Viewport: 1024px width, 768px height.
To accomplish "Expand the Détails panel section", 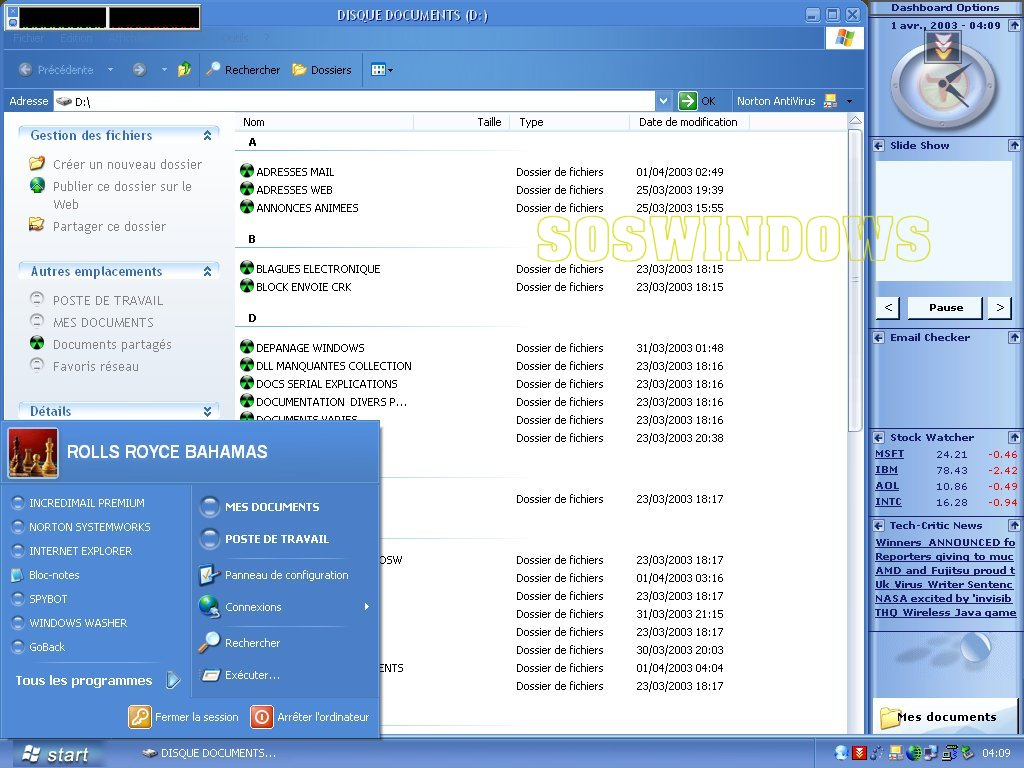I will 208,411.
